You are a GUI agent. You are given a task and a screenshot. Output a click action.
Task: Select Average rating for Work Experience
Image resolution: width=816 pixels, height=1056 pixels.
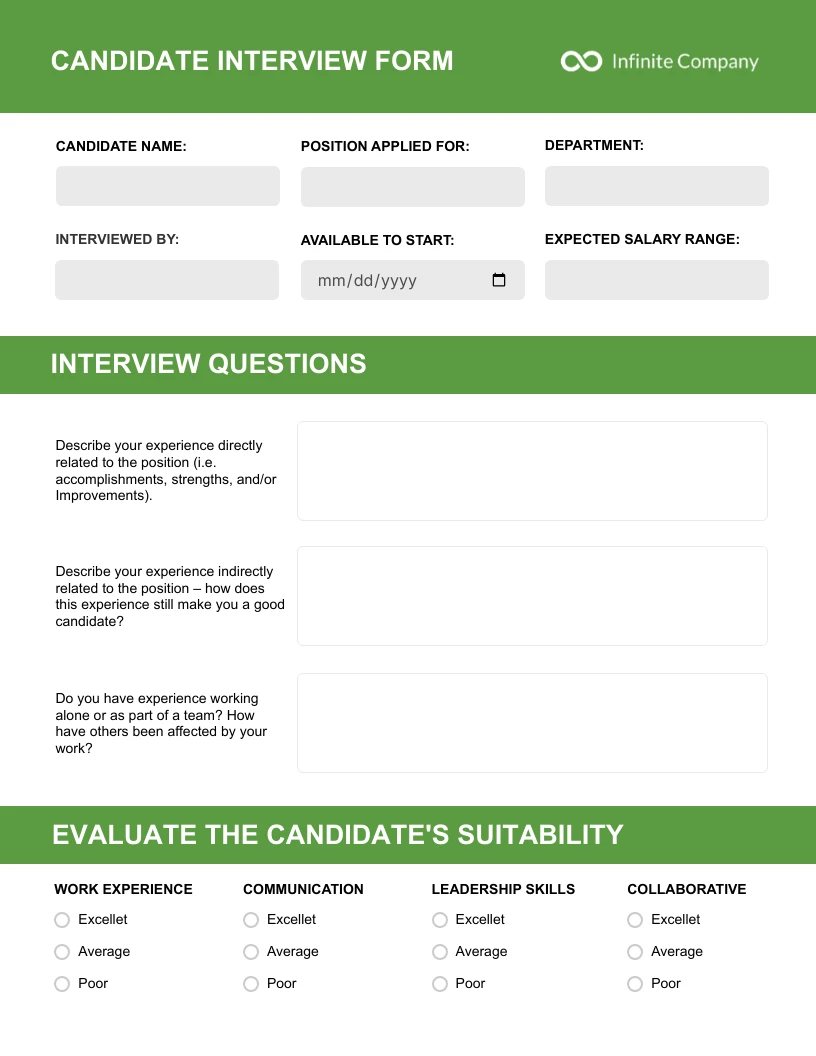(x=62, y=952)
